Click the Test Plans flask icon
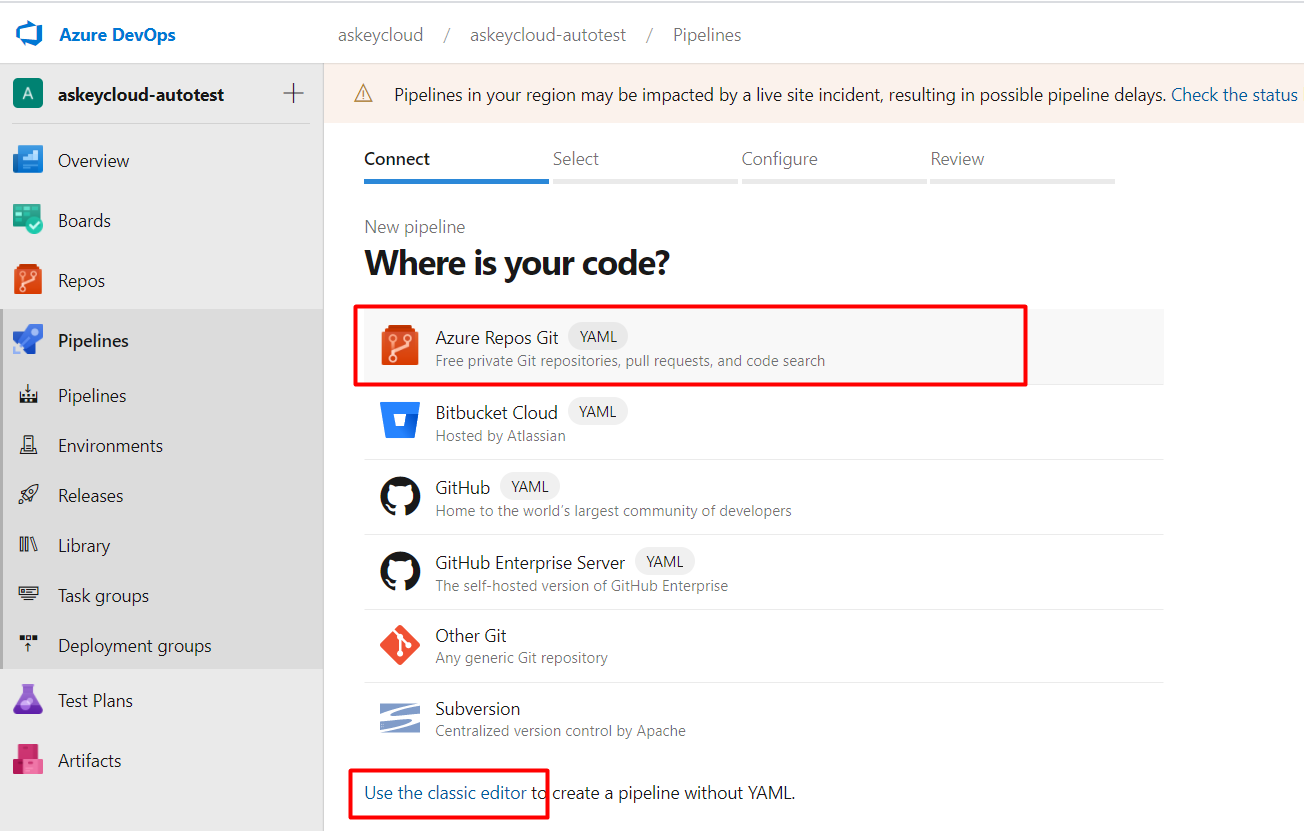Viewport: 1304px width, 831px height. (x=28, y=700)
